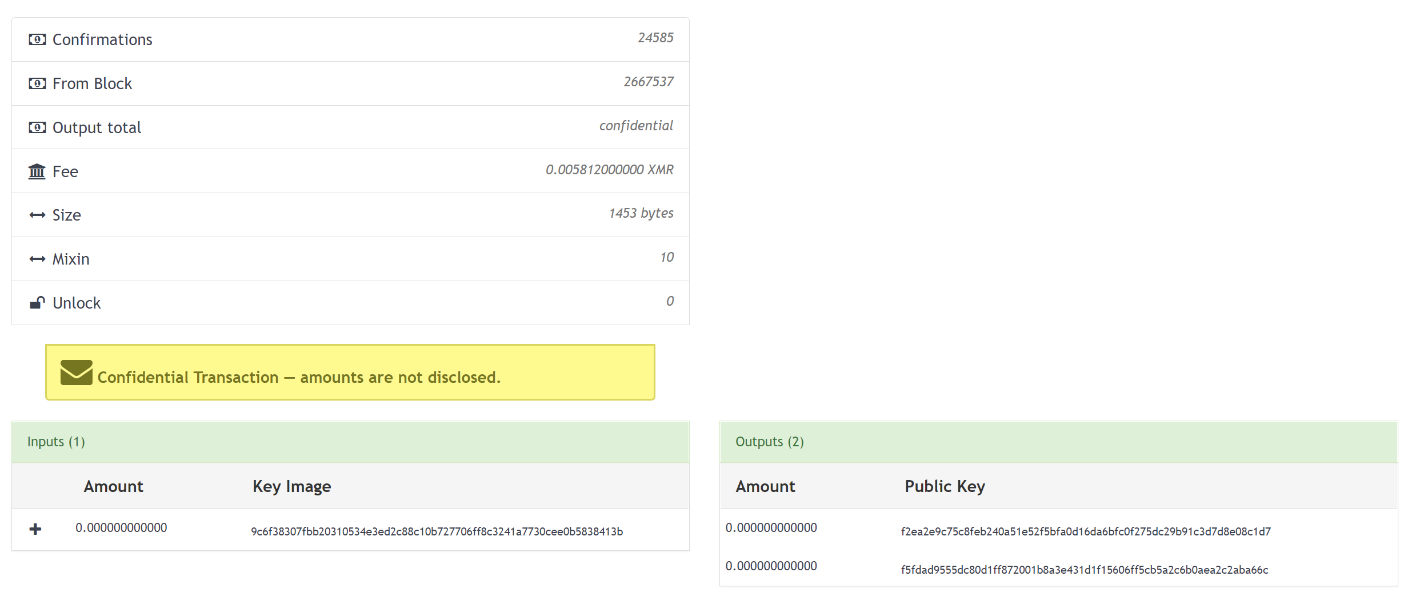Open the output public key starting with f5fdad95
The height and width of the screenshot is (594, 1408).
pos(1084,570)
